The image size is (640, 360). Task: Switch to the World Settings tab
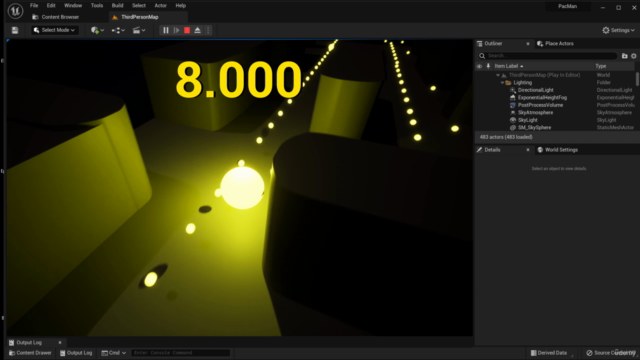click(558, 150)
